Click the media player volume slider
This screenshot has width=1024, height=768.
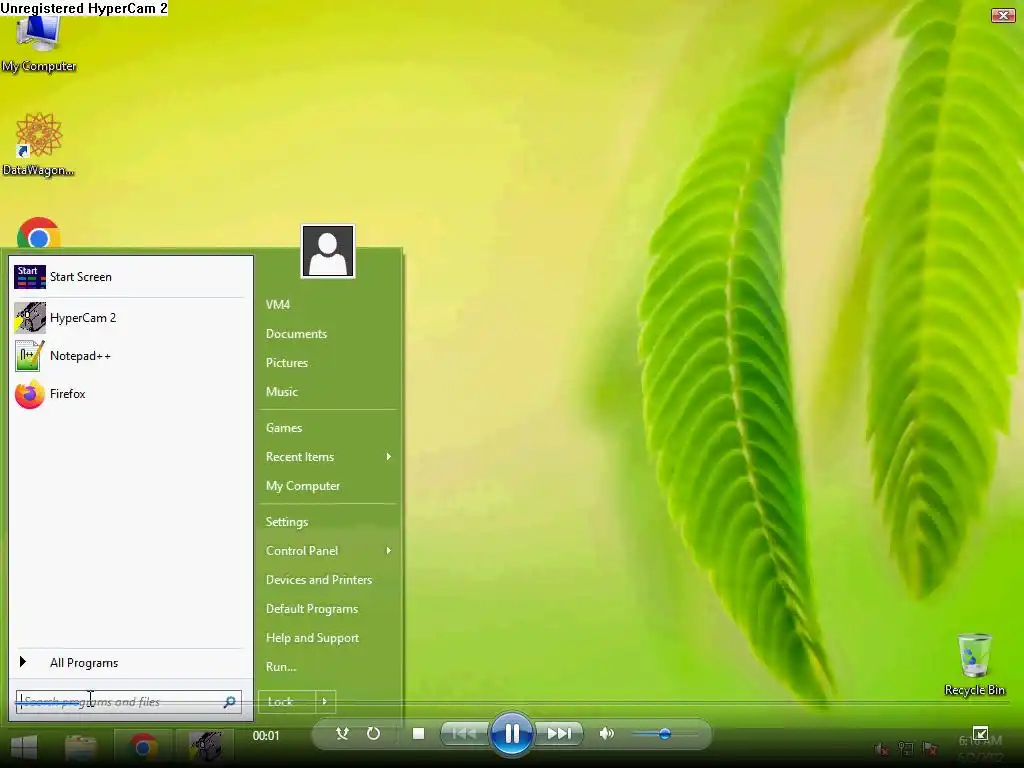[664, 734]
